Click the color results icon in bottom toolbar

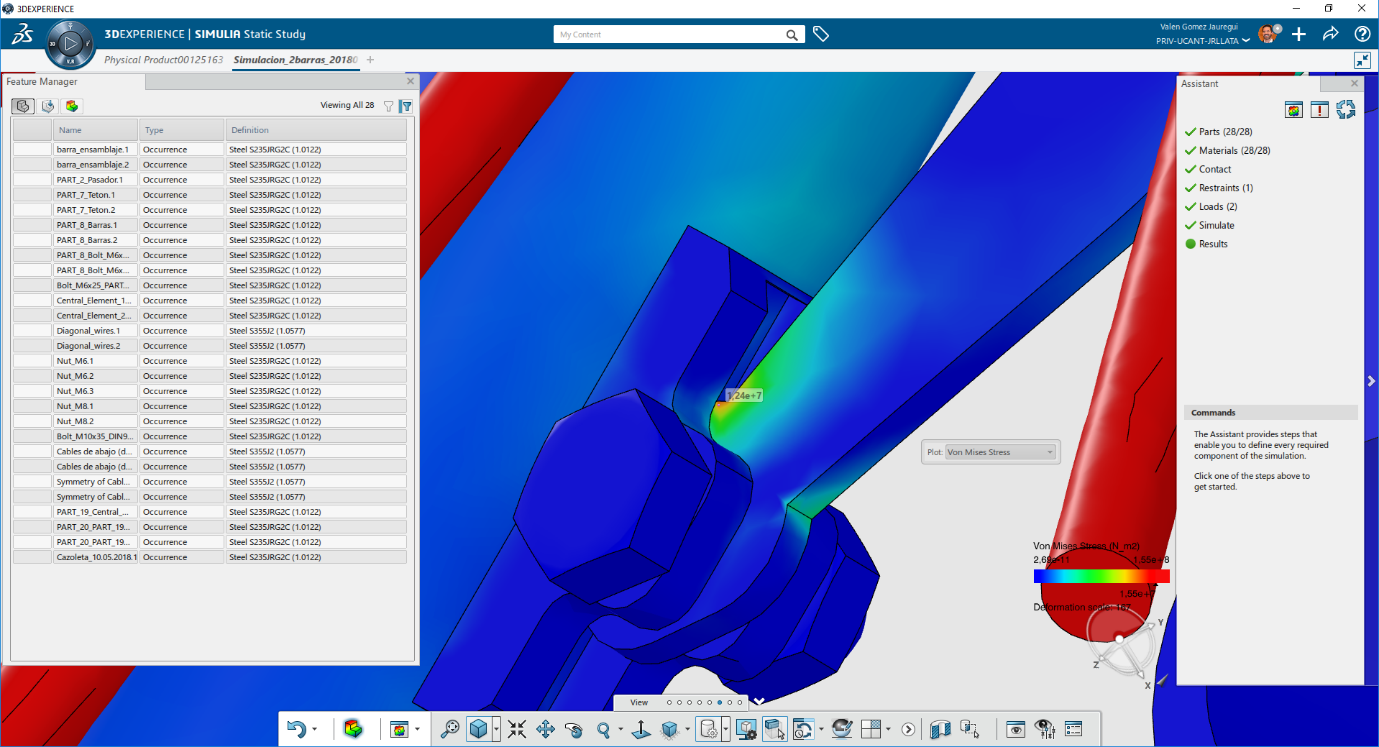click(353, 730)
